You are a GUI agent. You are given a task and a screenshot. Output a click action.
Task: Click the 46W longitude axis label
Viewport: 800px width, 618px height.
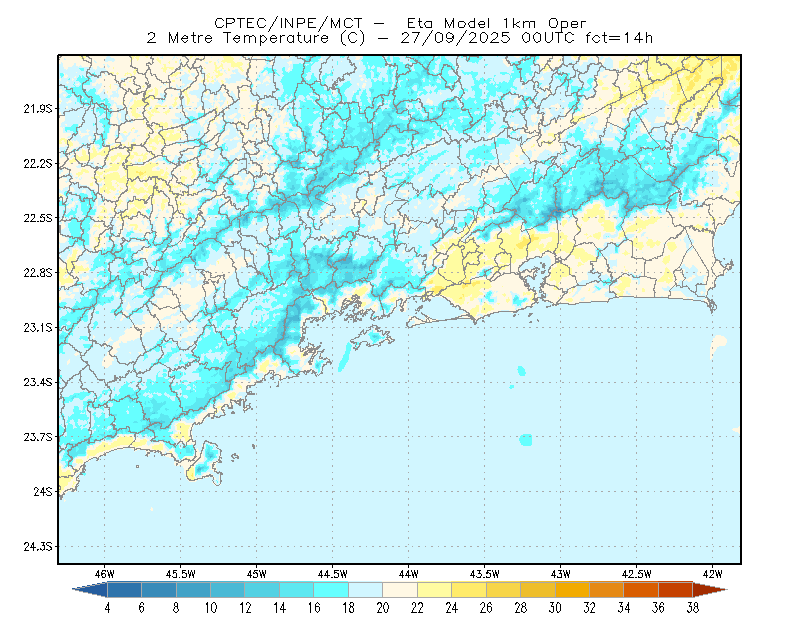coord(105,574)
